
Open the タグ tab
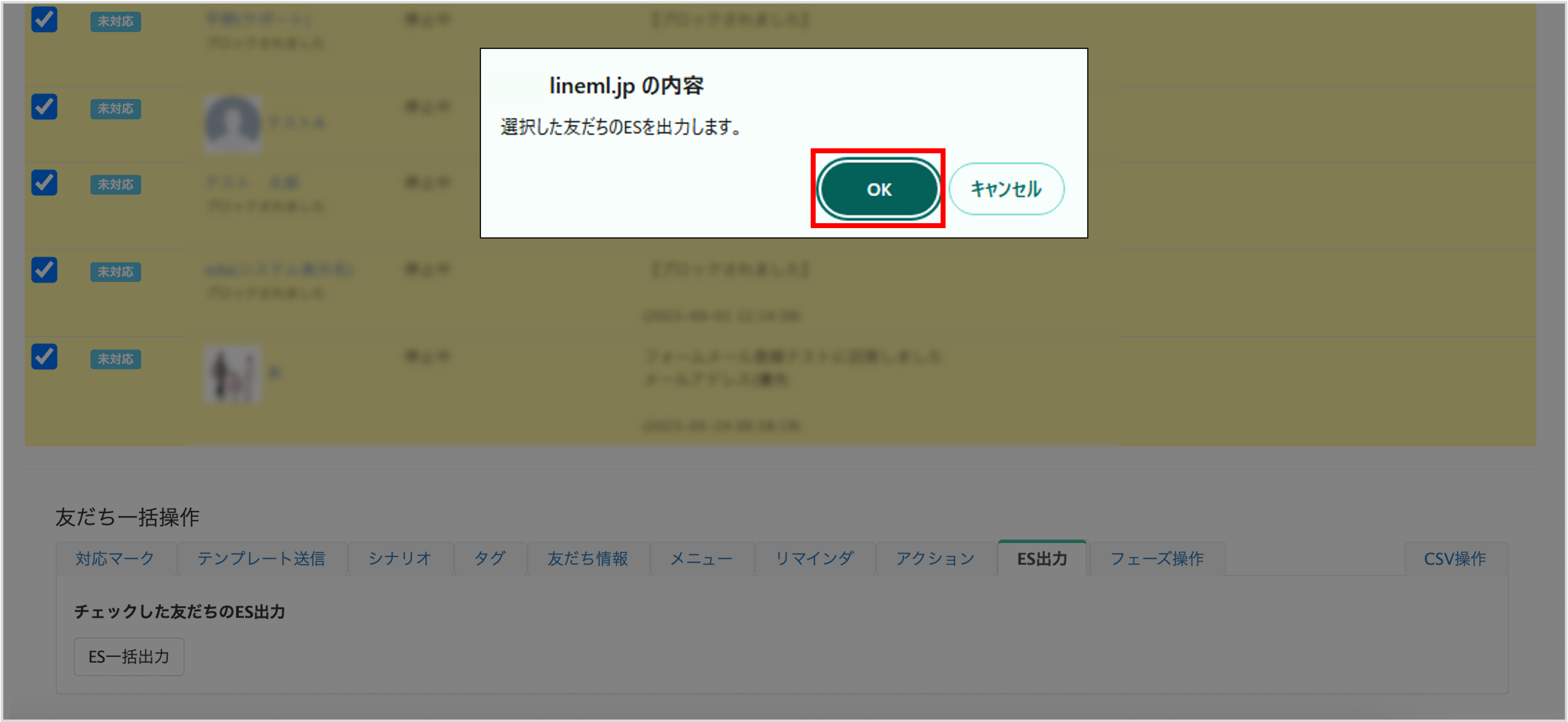tap(489, 558)
